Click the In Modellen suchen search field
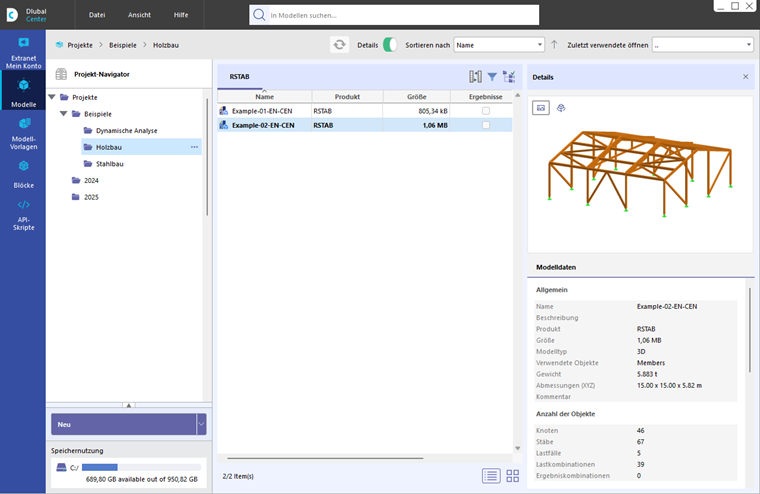This screenshot has height=494, width=760. [394, 15]
